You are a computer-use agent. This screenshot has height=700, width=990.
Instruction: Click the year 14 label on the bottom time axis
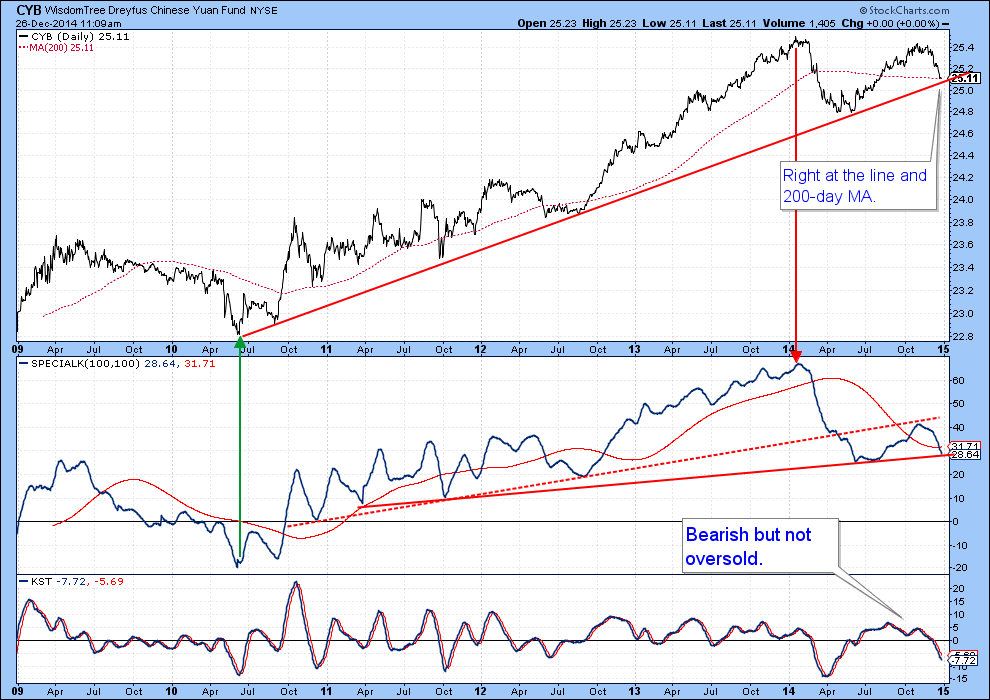pyautogui.click(x=789, y=691)
